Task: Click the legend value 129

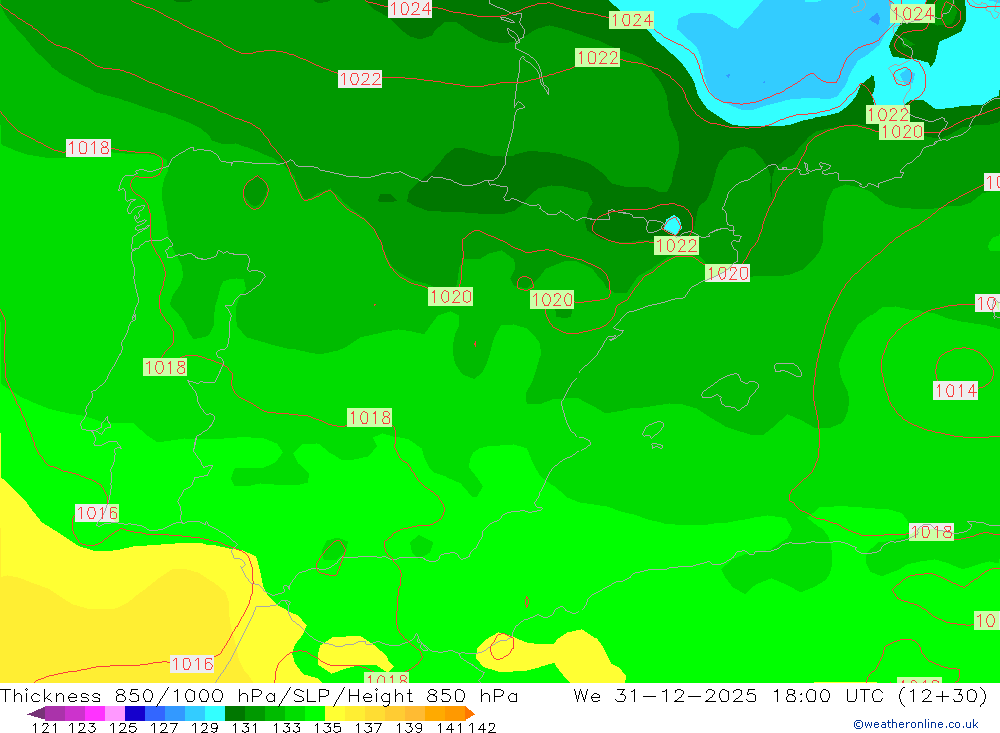Action: coord(205,727)
